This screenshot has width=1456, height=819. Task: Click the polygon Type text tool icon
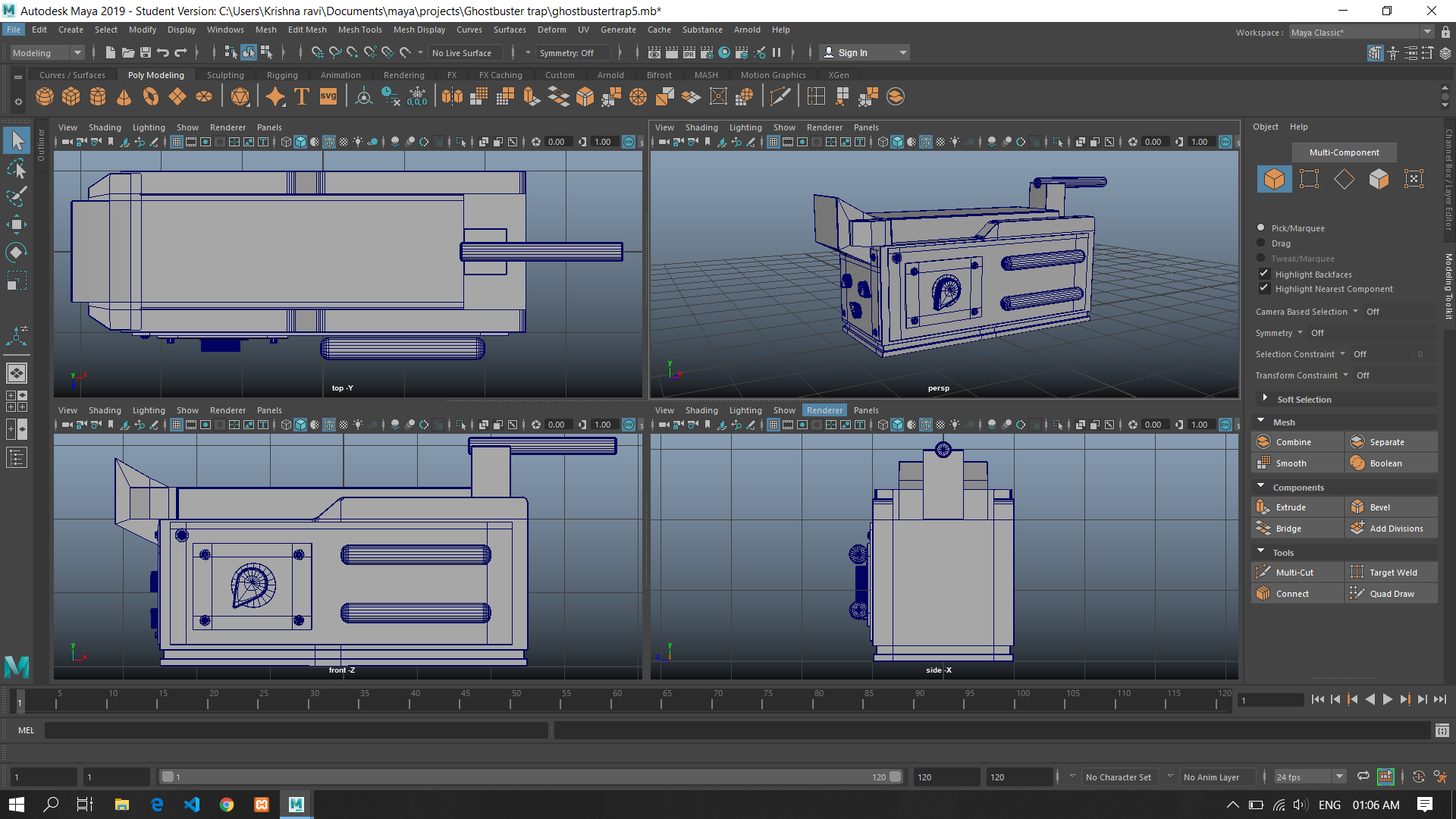pyautogui.click(x=302, y=96)
